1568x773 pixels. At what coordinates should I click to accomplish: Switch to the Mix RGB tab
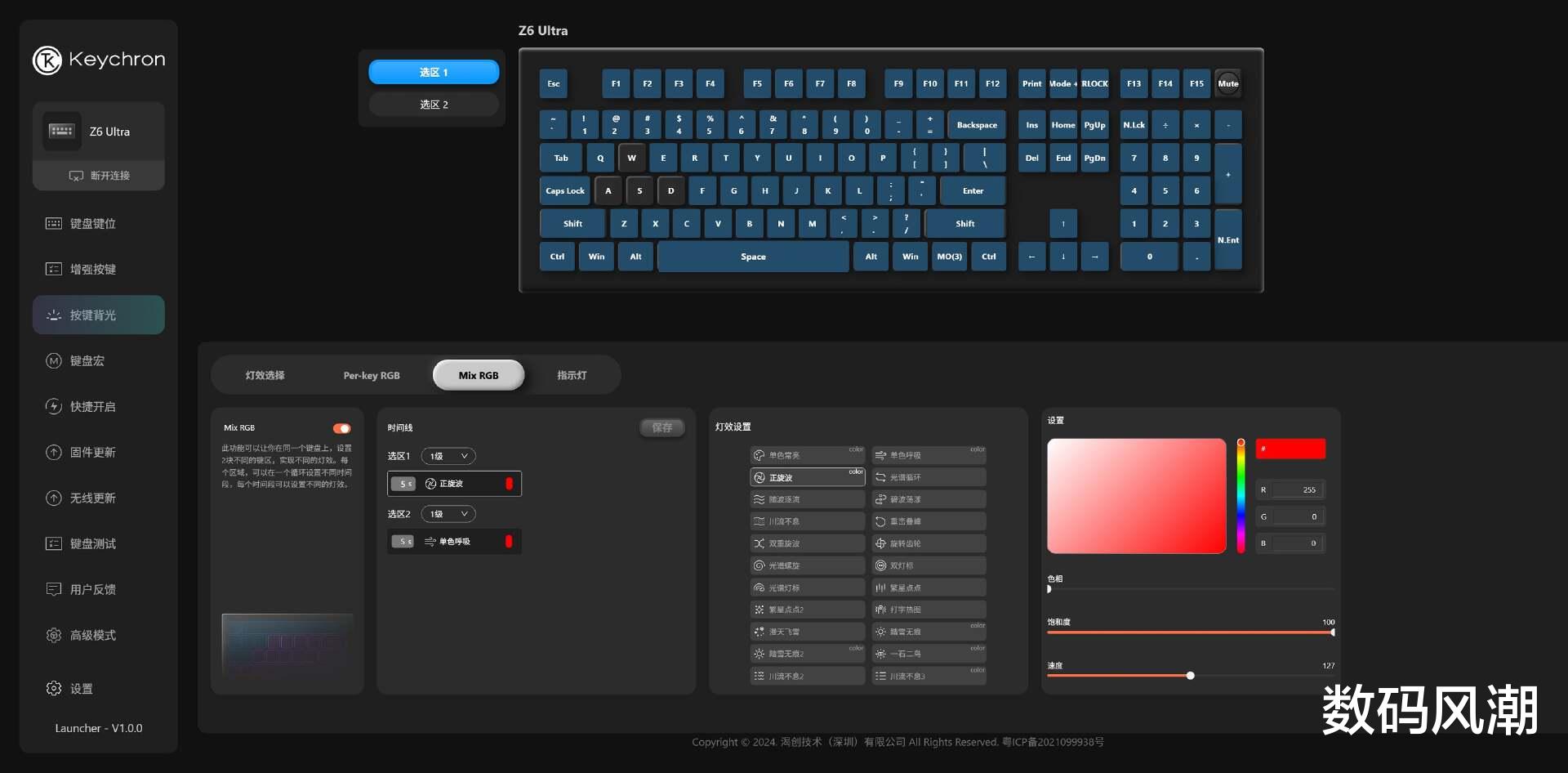[x=479, y=375]
